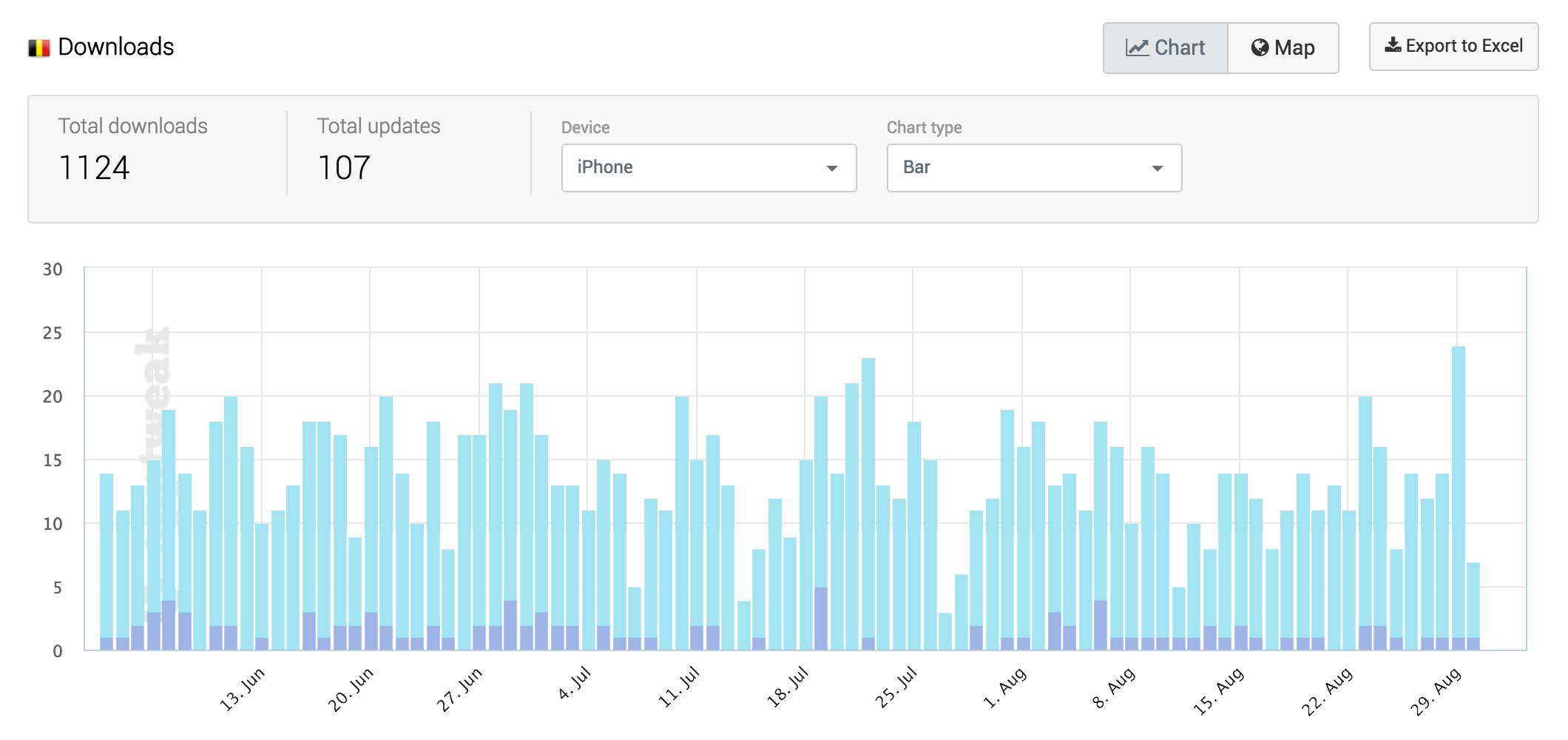Click the 13. Jun x-axis date label

(x=242, y=689)
